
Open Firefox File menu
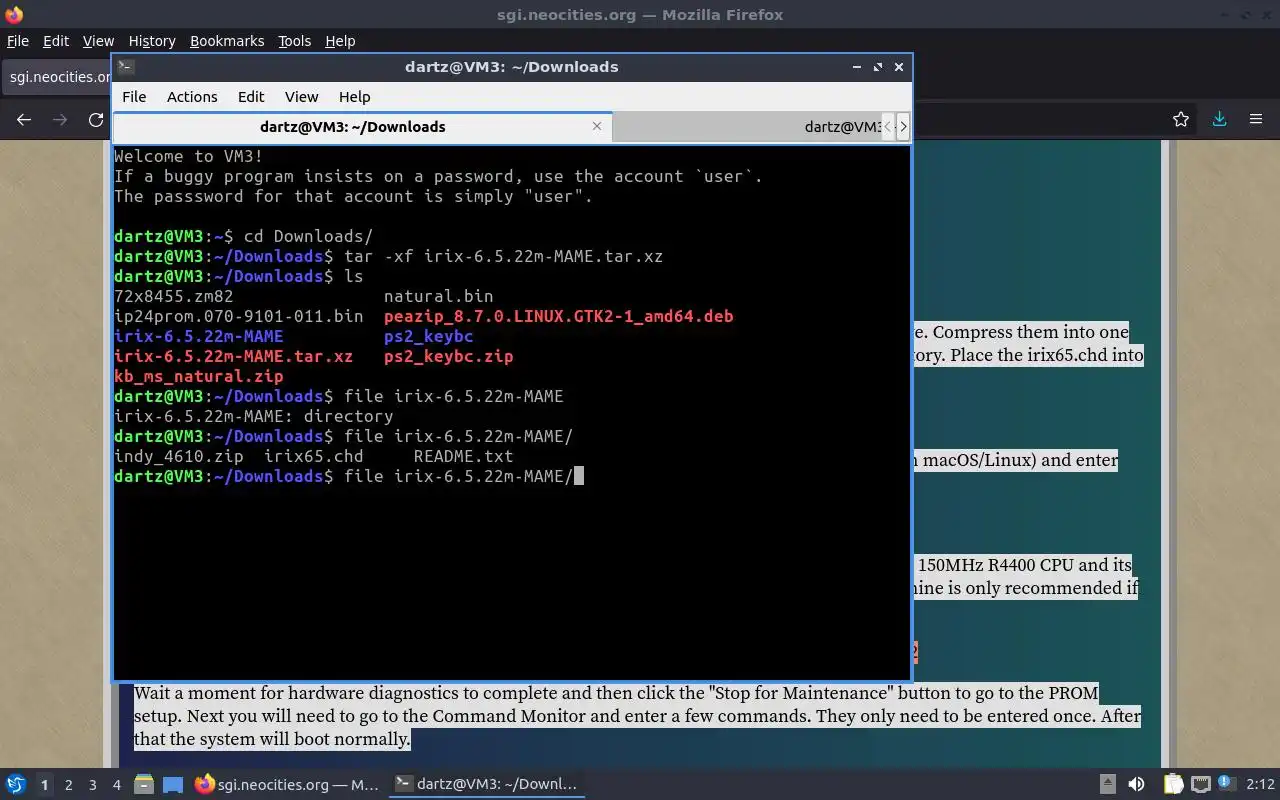18,41
